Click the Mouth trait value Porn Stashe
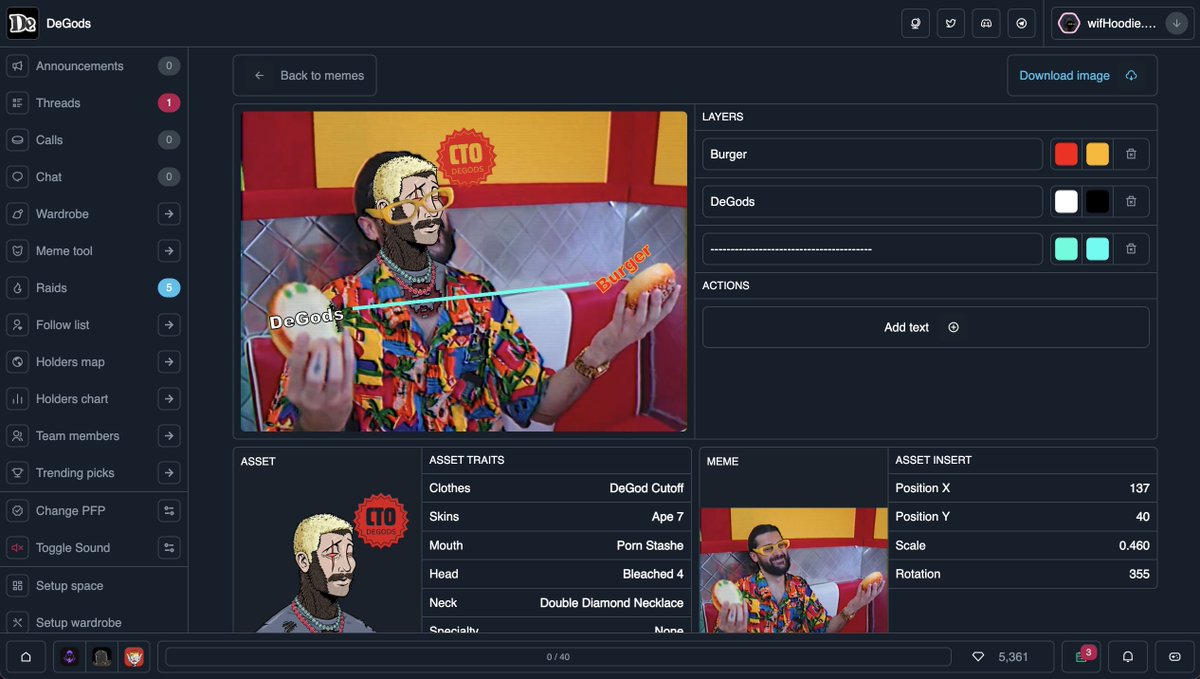This screenshot has width=1200, height=679. [x=650, y=546]
